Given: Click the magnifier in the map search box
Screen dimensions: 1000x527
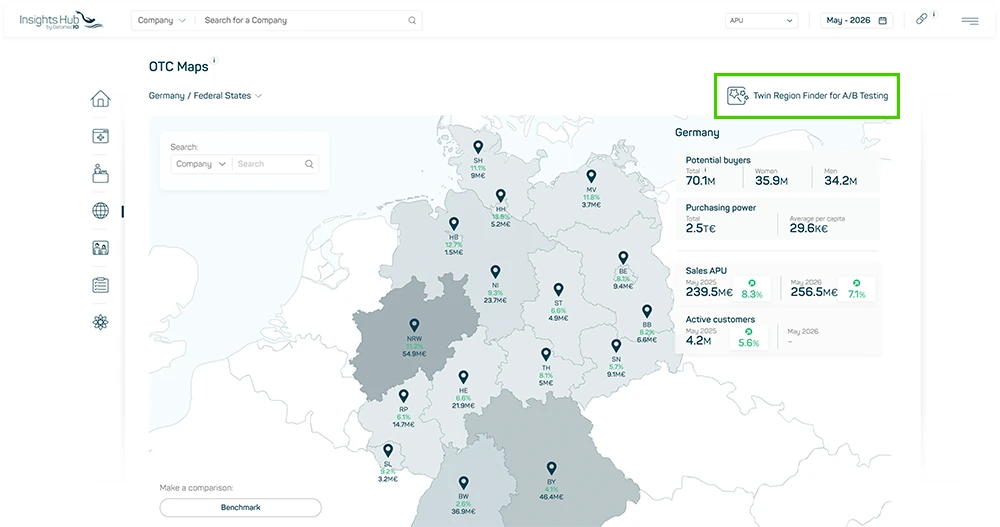Looking at the screenshot, I should [309, 164].
